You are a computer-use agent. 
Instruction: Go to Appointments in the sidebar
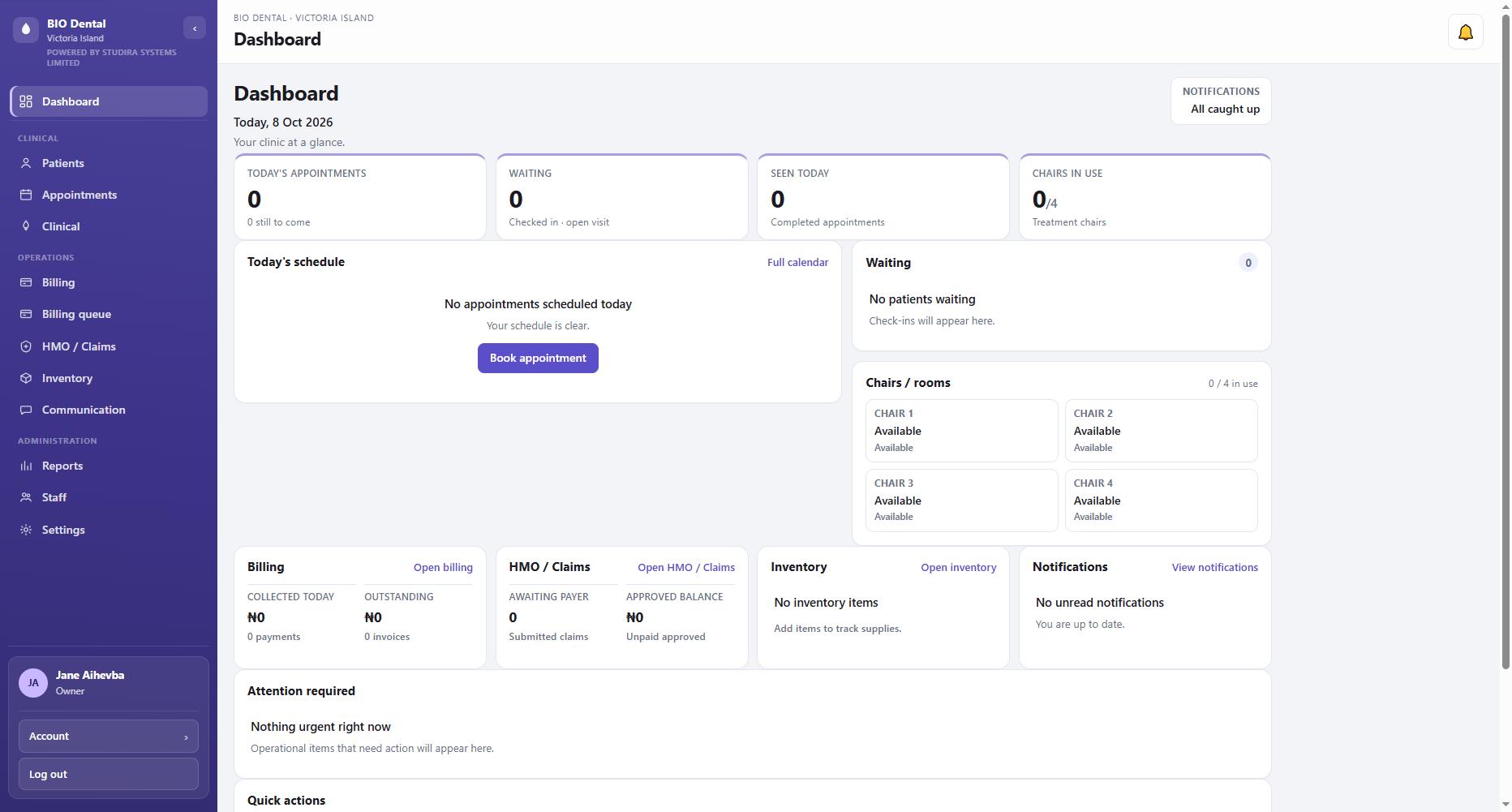click(109, 195)
